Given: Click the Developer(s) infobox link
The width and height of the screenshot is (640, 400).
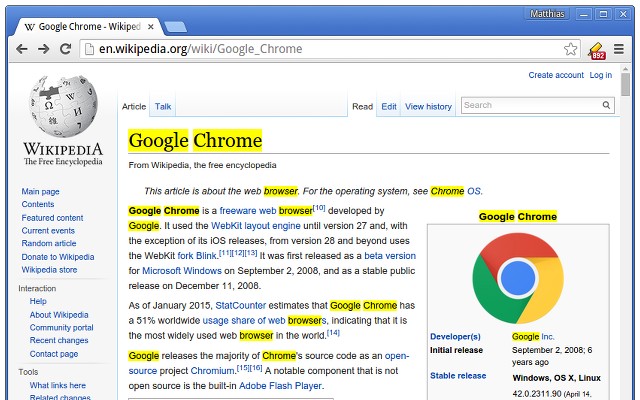Looking at the screenshot, I should click(455, 337).
